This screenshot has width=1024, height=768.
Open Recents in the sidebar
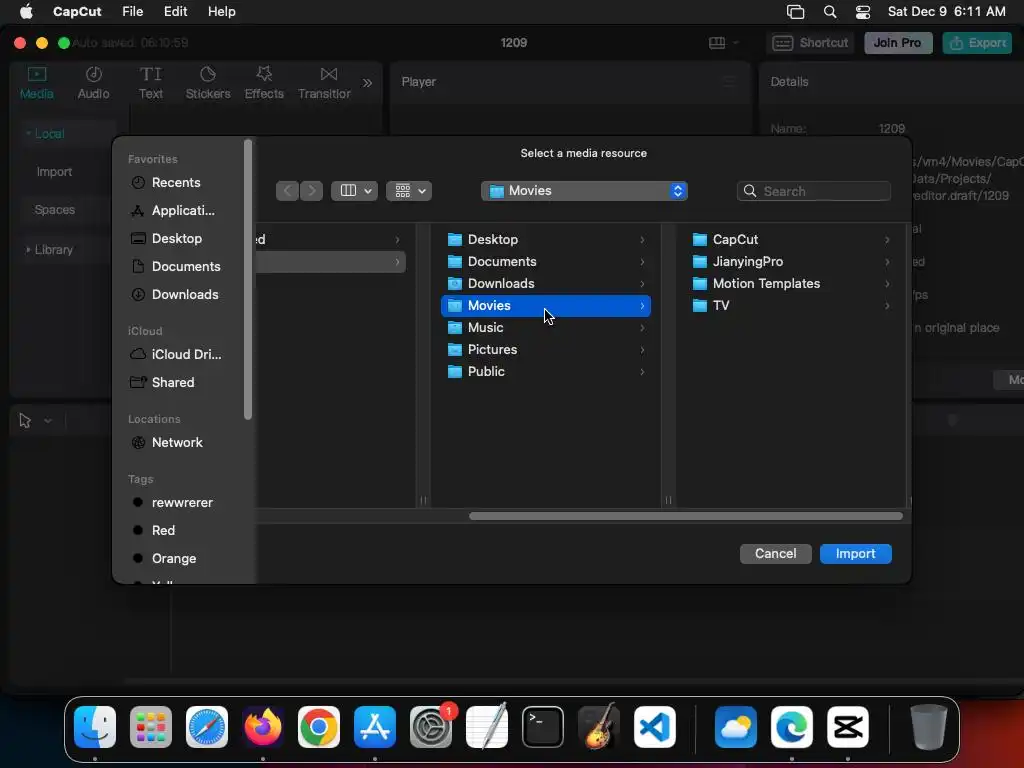click(x=176, y=183)
